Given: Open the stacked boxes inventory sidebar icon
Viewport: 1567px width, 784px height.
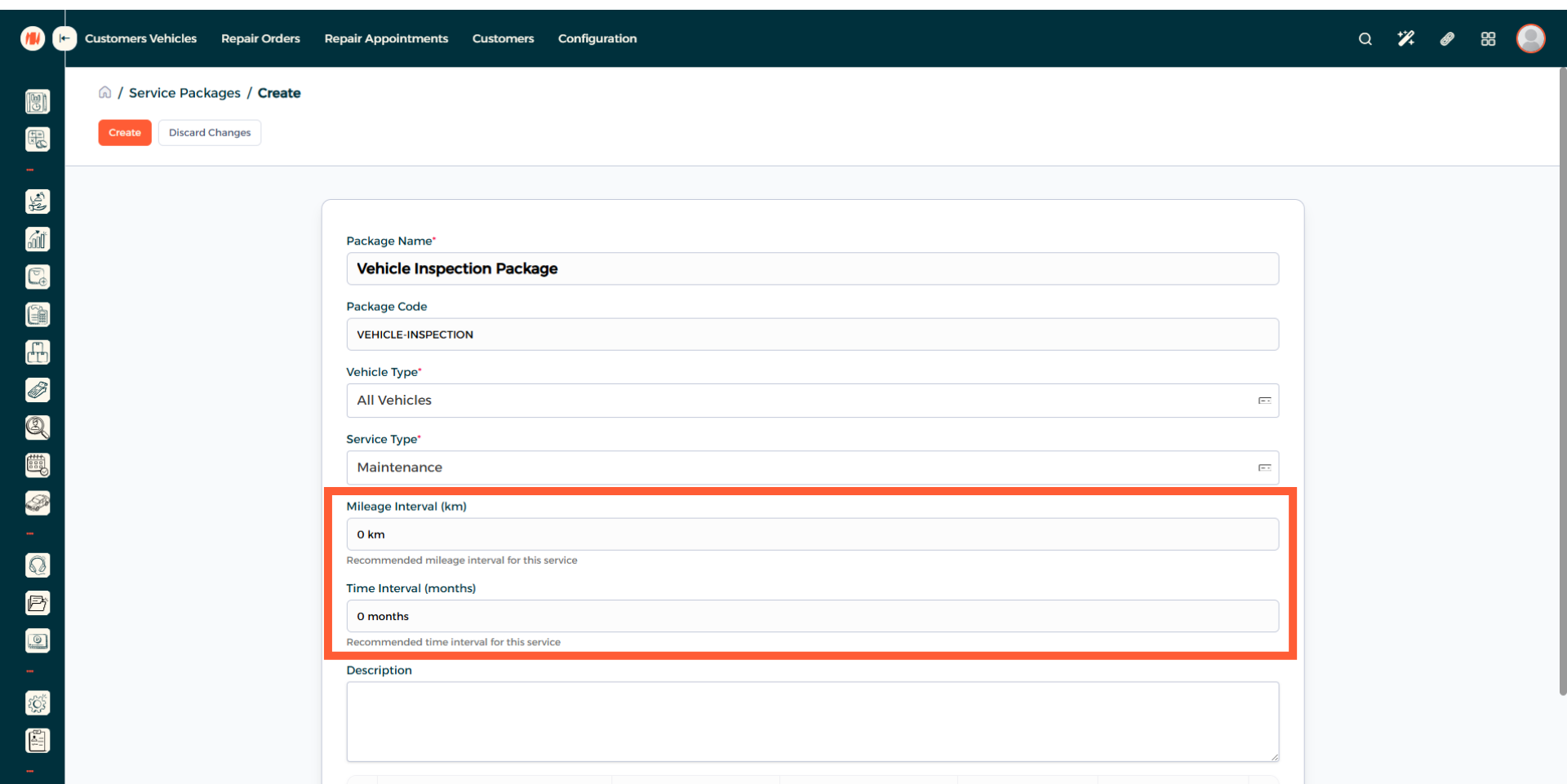Looking at the screenshot, I should tap(38, 352).
